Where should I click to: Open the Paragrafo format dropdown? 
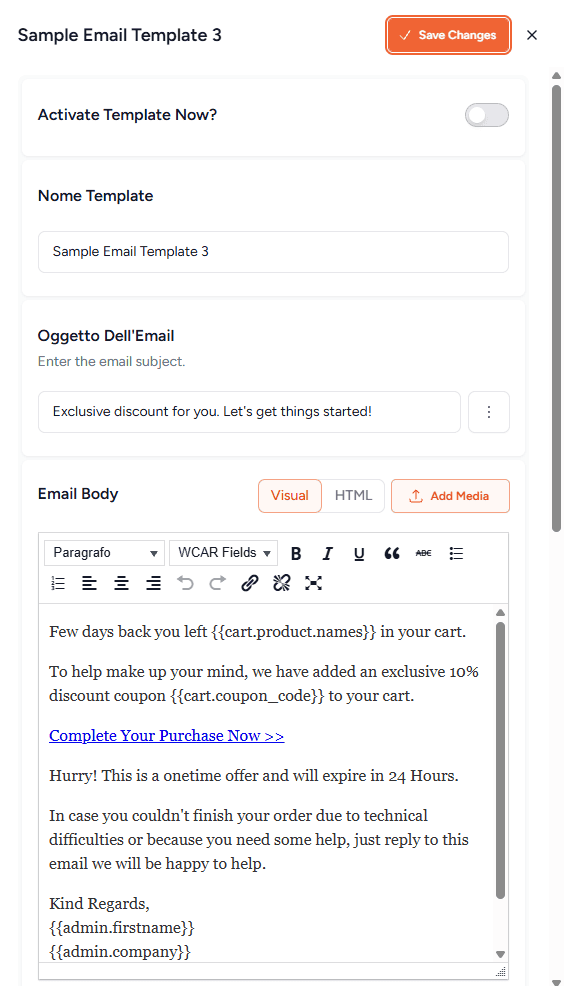click(104, 553)
